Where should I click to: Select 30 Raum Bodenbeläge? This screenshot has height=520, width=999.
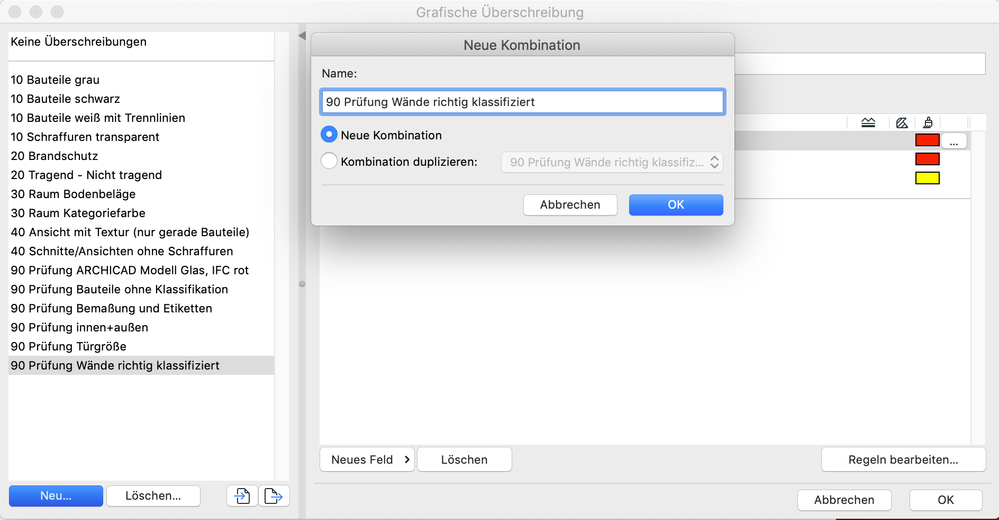pyautogui.click(x=141, y=194)
